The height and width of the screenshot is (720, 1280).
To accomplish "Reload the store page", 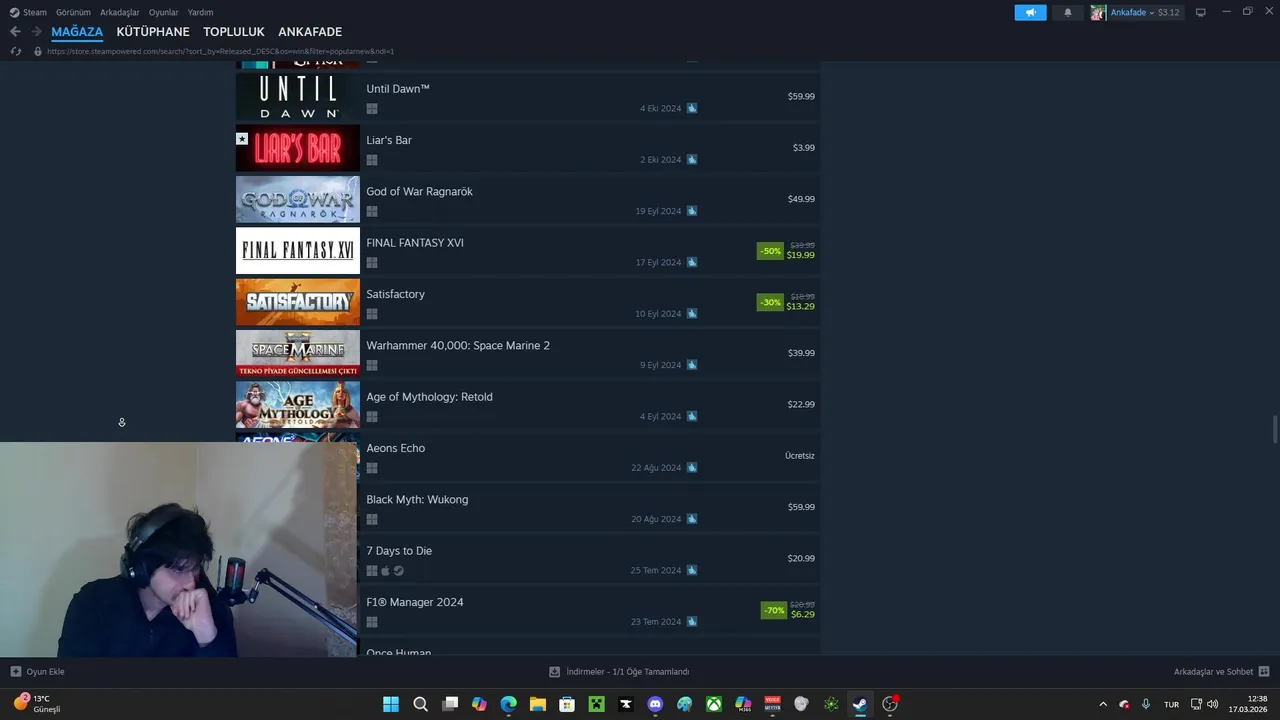I will coord(15,51).
